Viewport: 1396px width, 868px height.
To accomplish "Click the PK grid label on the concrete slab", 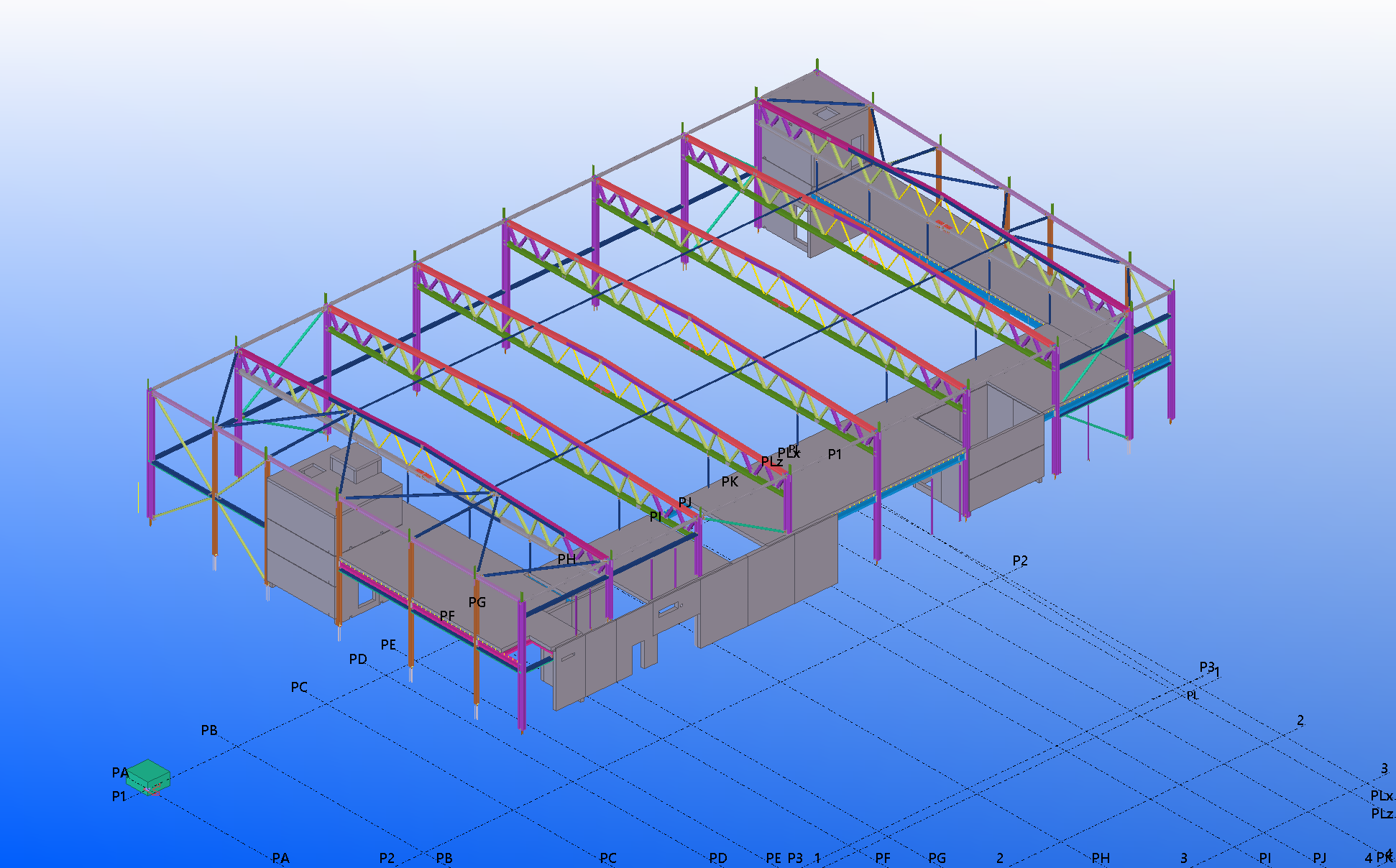I will coord(730,482).
